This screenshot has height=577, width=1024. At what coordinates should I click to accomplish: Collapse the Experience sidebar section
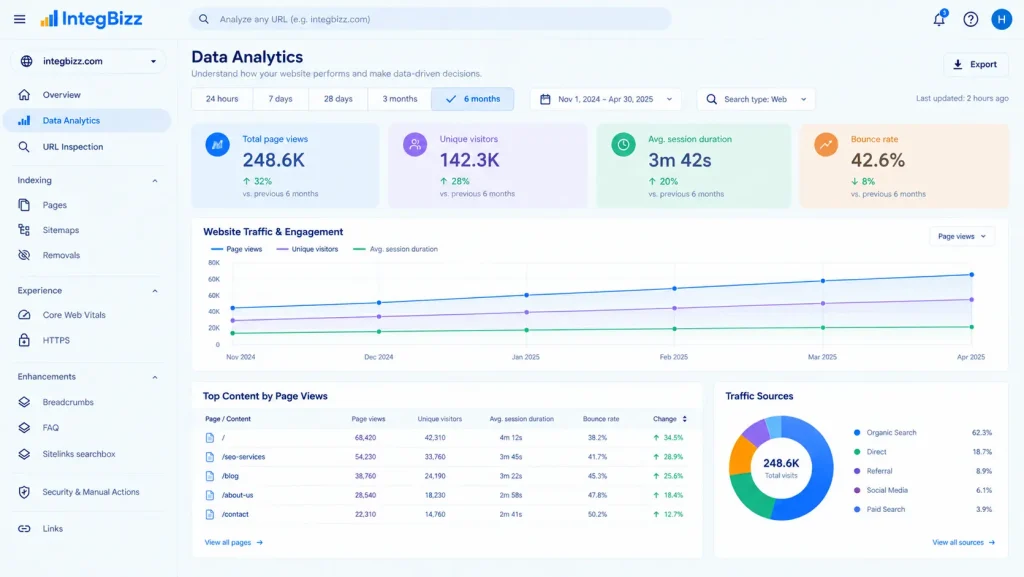pos(155,291)
